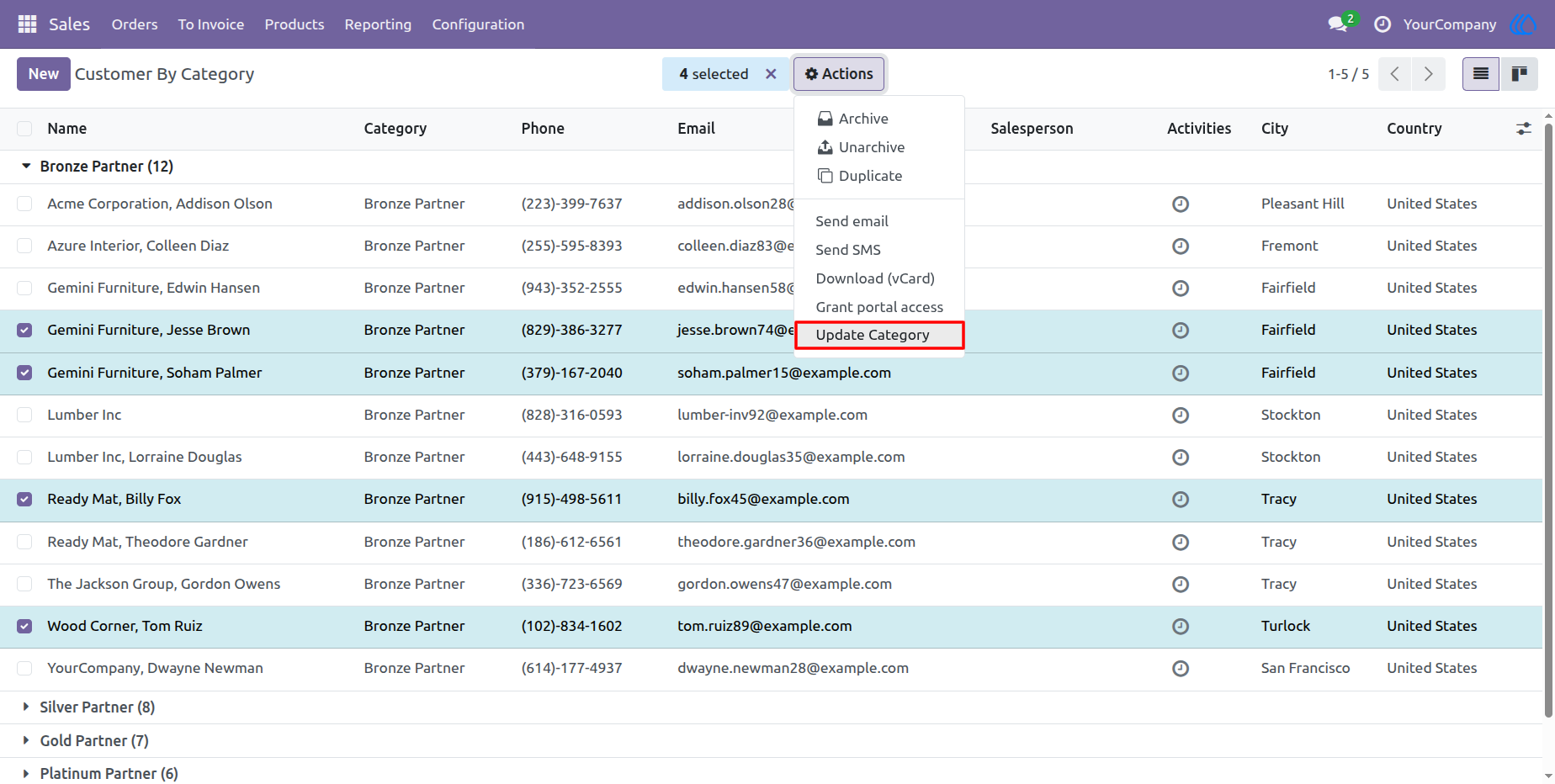Open optional columns settings icon
This screenshot has width=1555, height=784.
pos(1524,129)
